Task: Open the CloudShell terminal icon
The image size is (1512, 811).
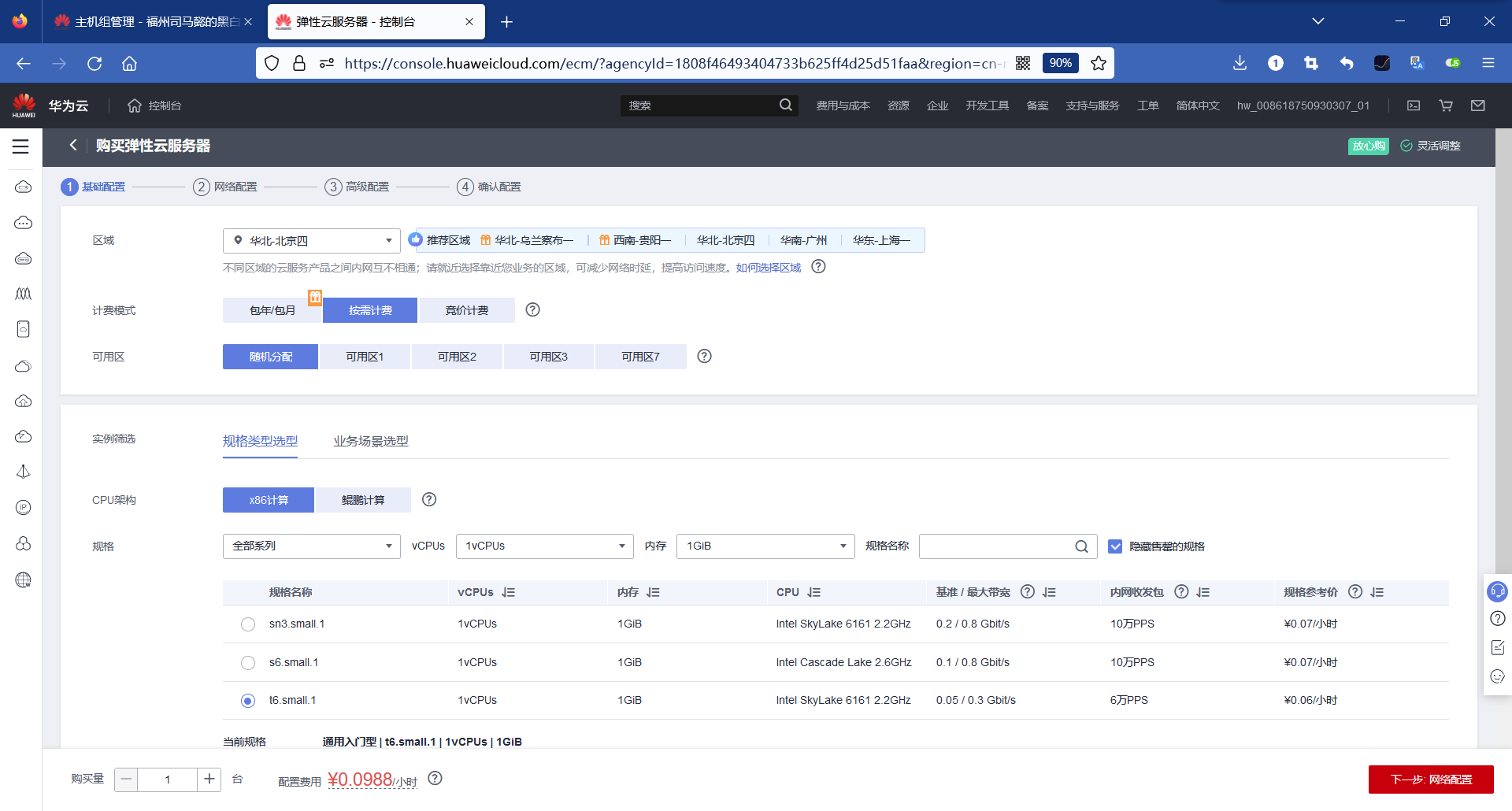Action: click(1414, 106)
